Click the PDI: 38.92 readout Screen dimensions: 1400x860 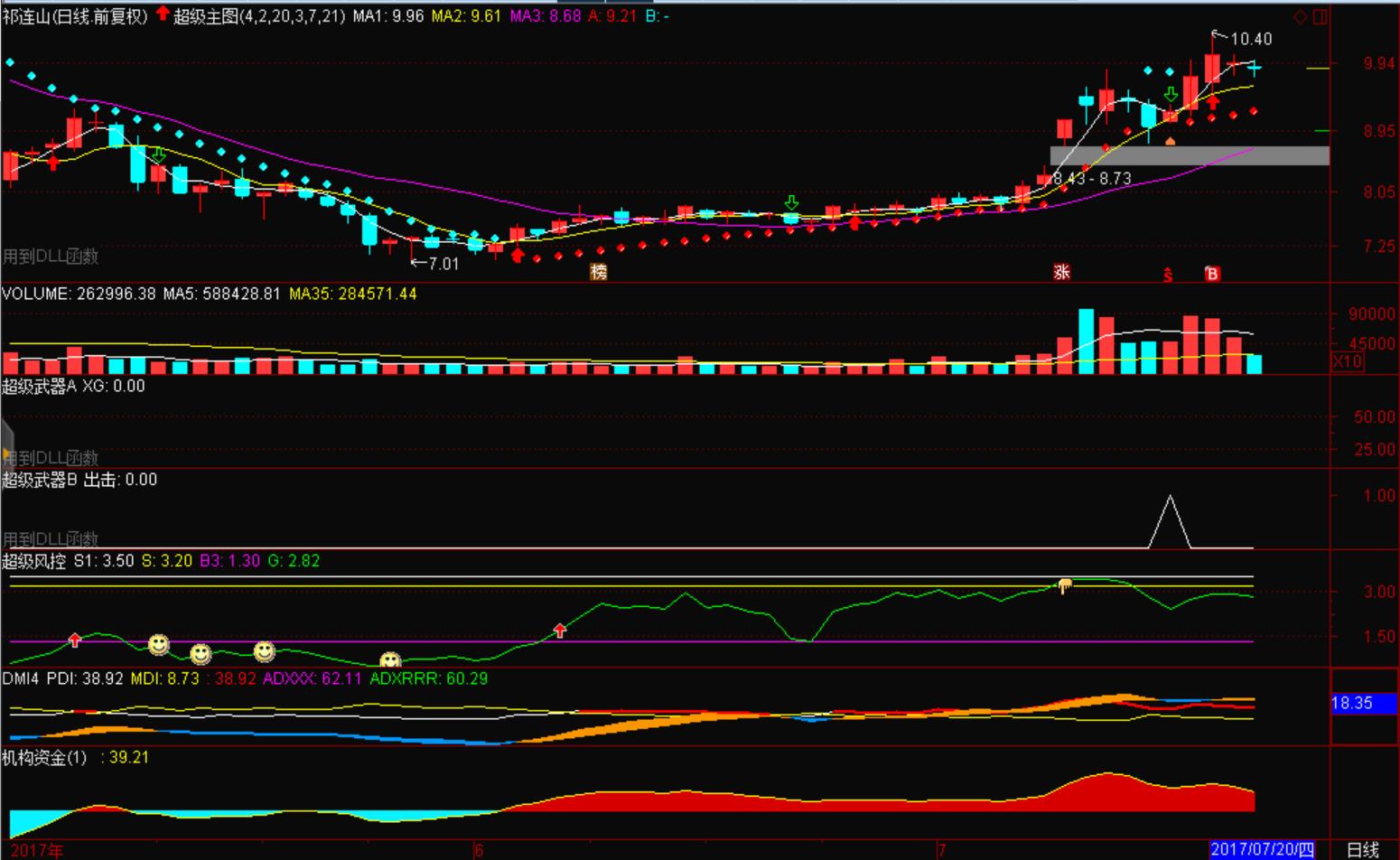[85, 678]
